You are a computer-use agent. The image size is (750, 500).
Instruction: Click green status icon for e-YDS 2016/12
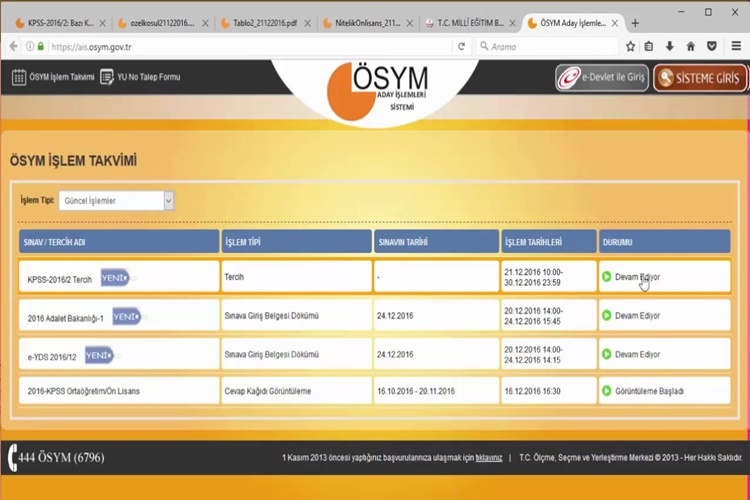(607, 354)
